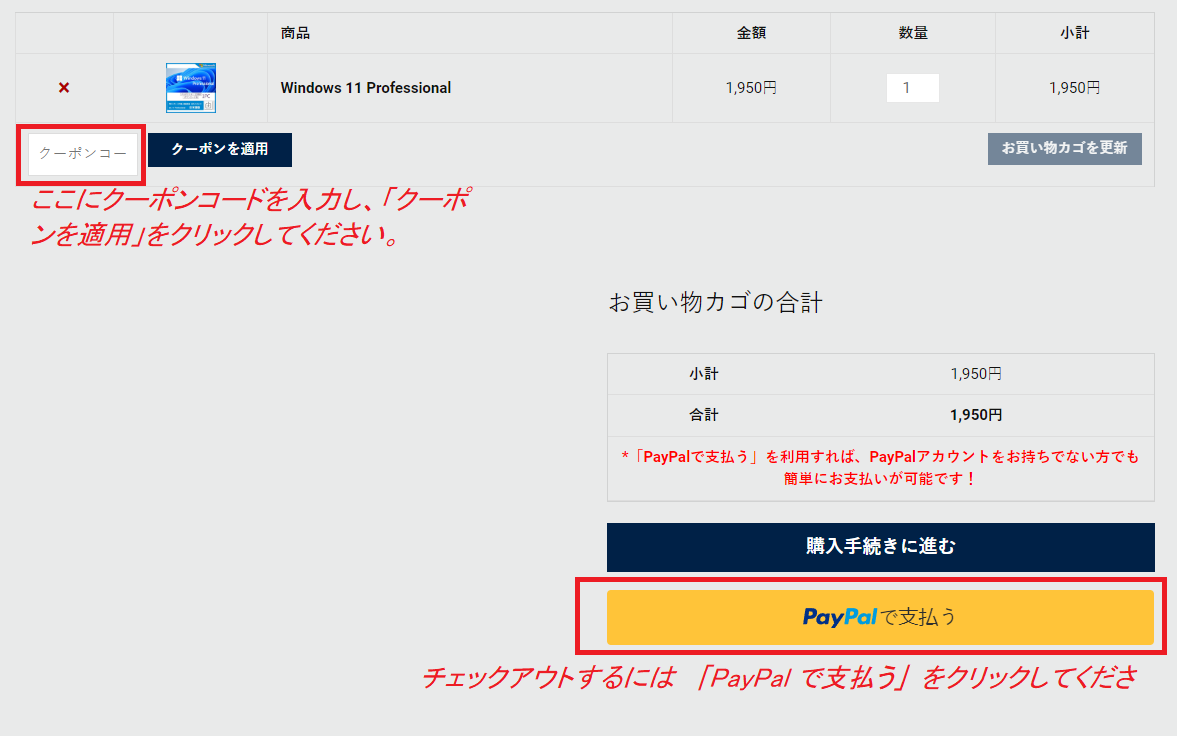Click the クーポンコード input field
Viewport: 1177px width, 736px height.
click(x=80, y=154)
